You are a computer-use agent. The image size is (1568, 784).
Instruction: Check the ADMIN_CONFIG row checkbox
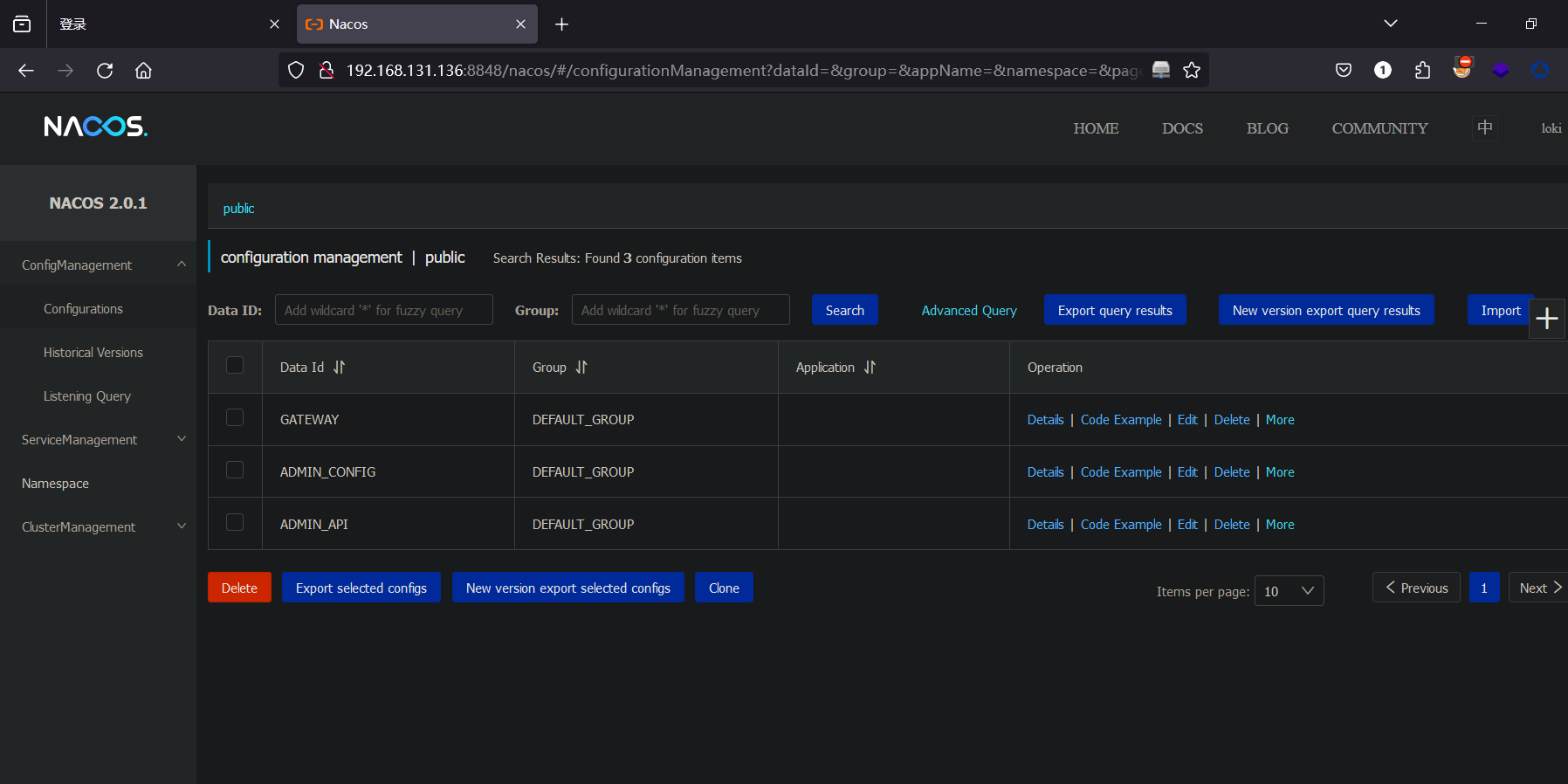click(x=235, y=470)
